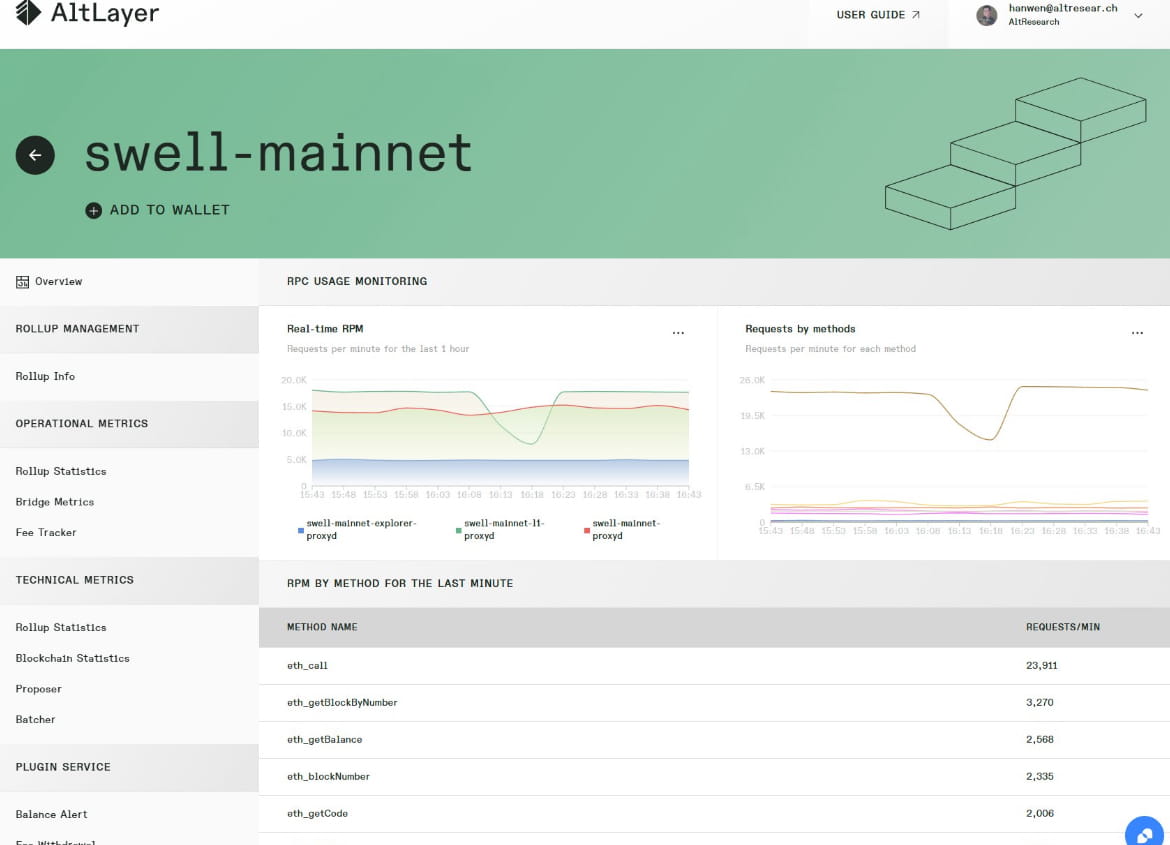Open the User Guide link
This screenshot has height=845, width=1170.
pos(878,14)
